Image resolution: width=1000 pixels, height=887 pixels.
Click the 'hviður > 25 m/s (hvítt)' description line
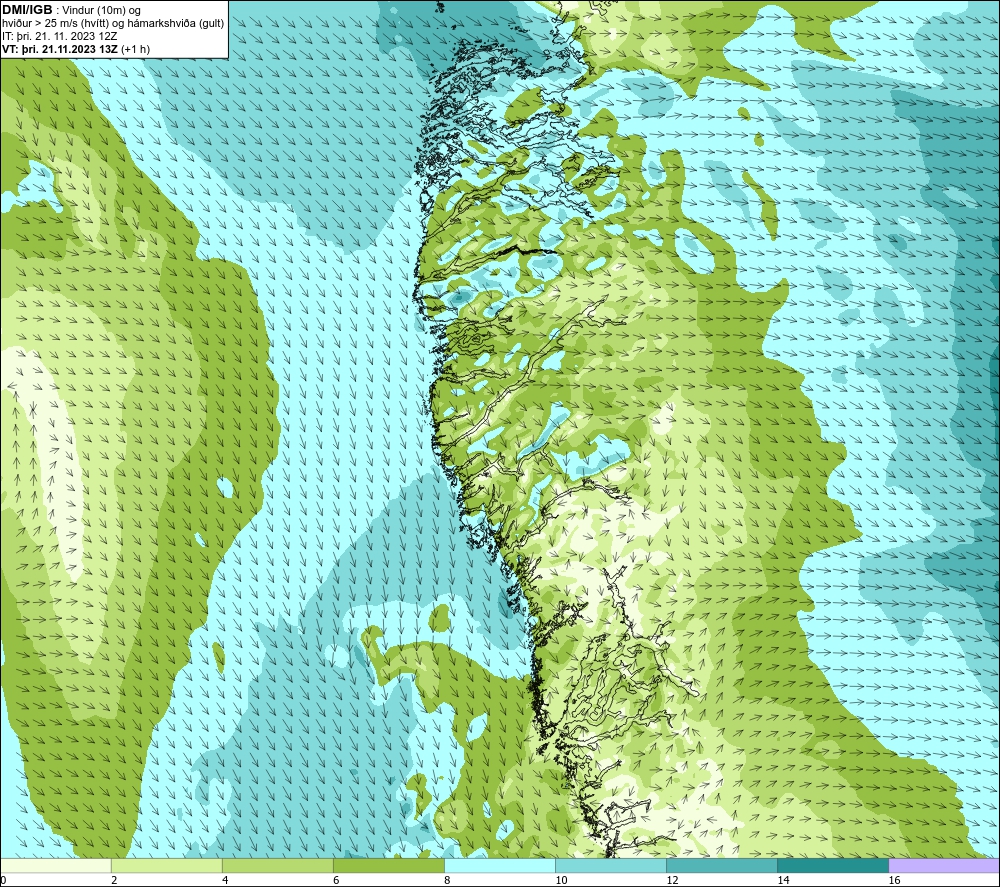click(x=113, y=24)
